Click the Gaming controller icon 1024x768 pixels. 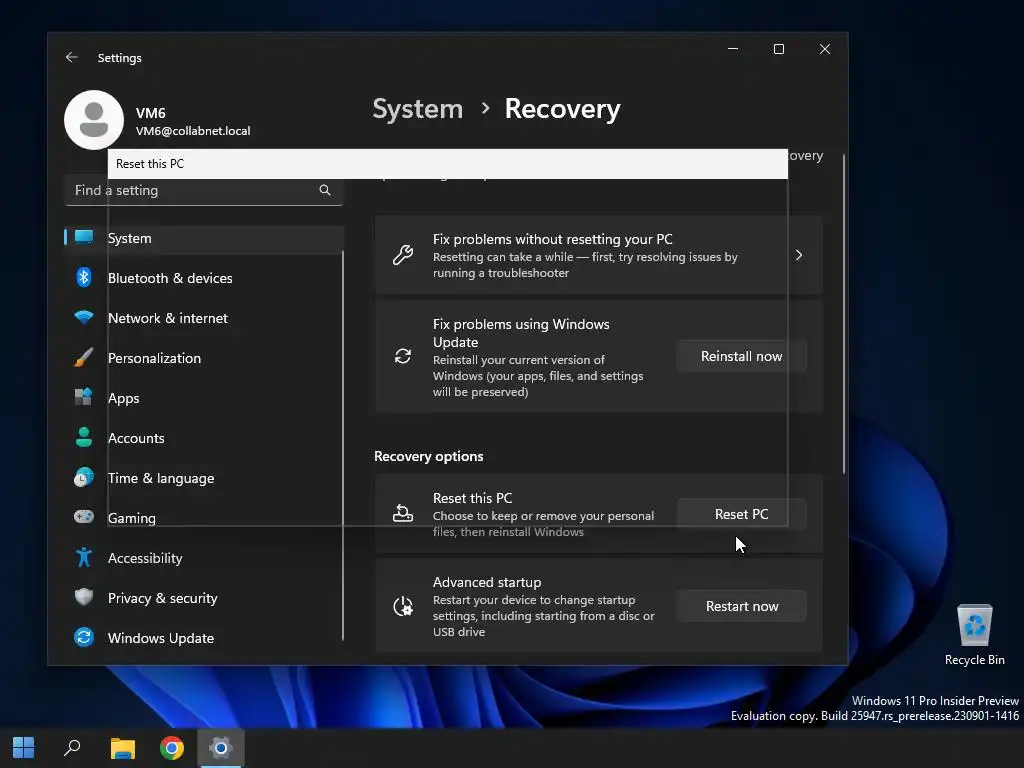[x=84, y=517]
